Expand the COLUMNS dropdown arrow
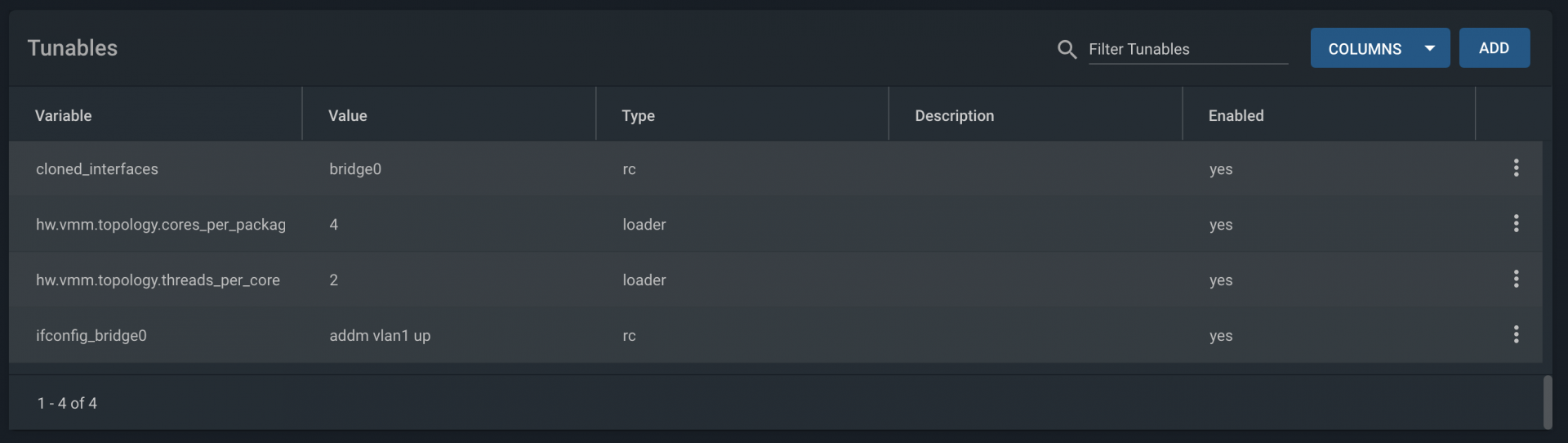This screenshot has width=1568, height=443. click(1430, 48)
